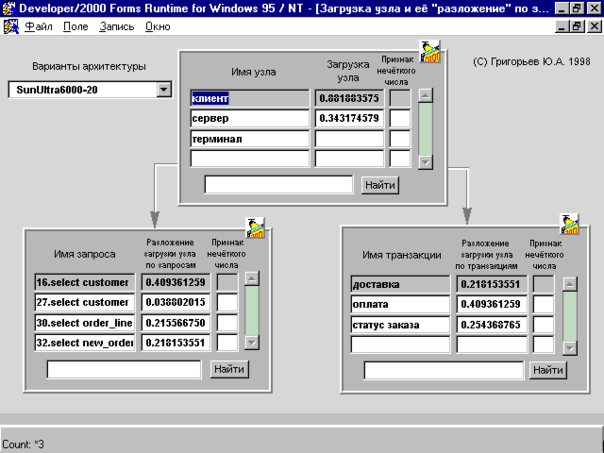Click Найти button in transaction panel
604x453 pixels.
[548, 370]
